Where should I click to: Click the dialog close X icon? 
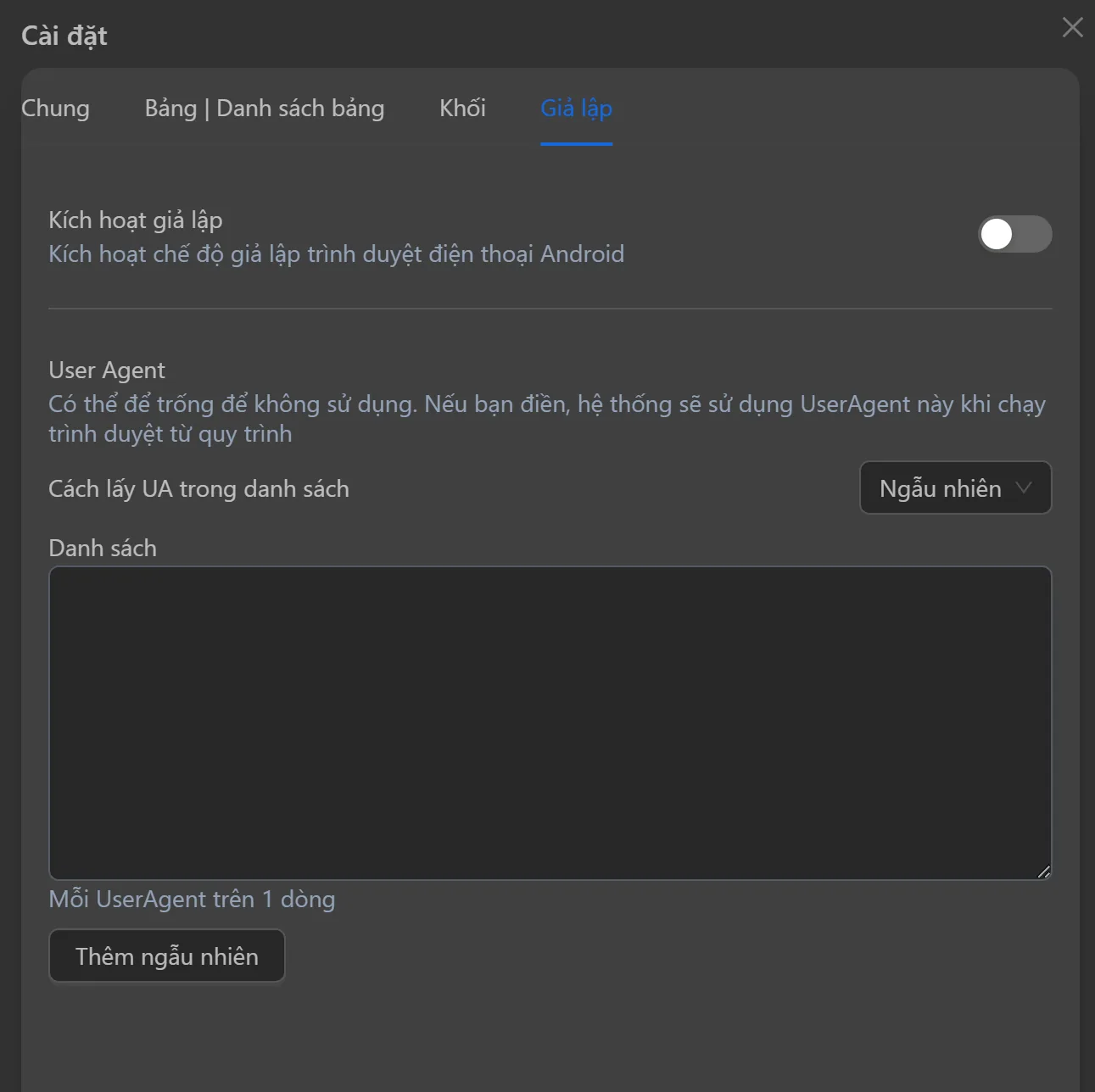1071,27
